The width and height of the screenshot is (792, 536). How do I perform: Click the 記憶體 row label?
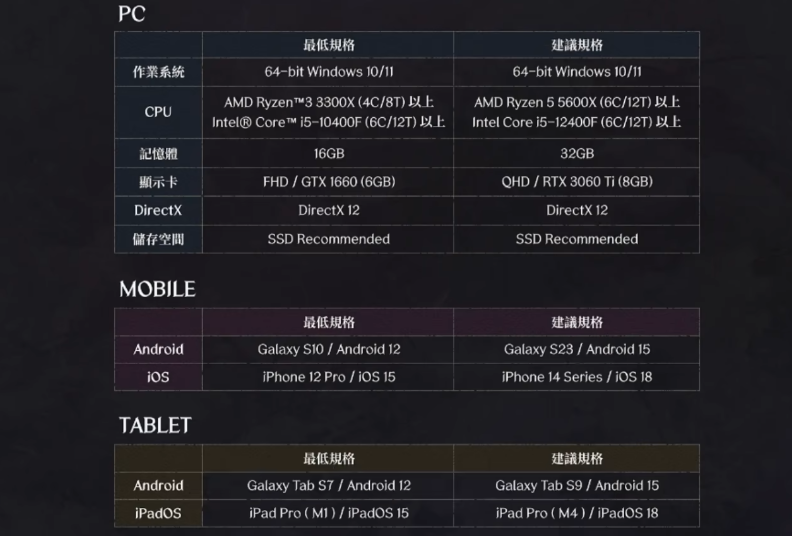point(158,153)
